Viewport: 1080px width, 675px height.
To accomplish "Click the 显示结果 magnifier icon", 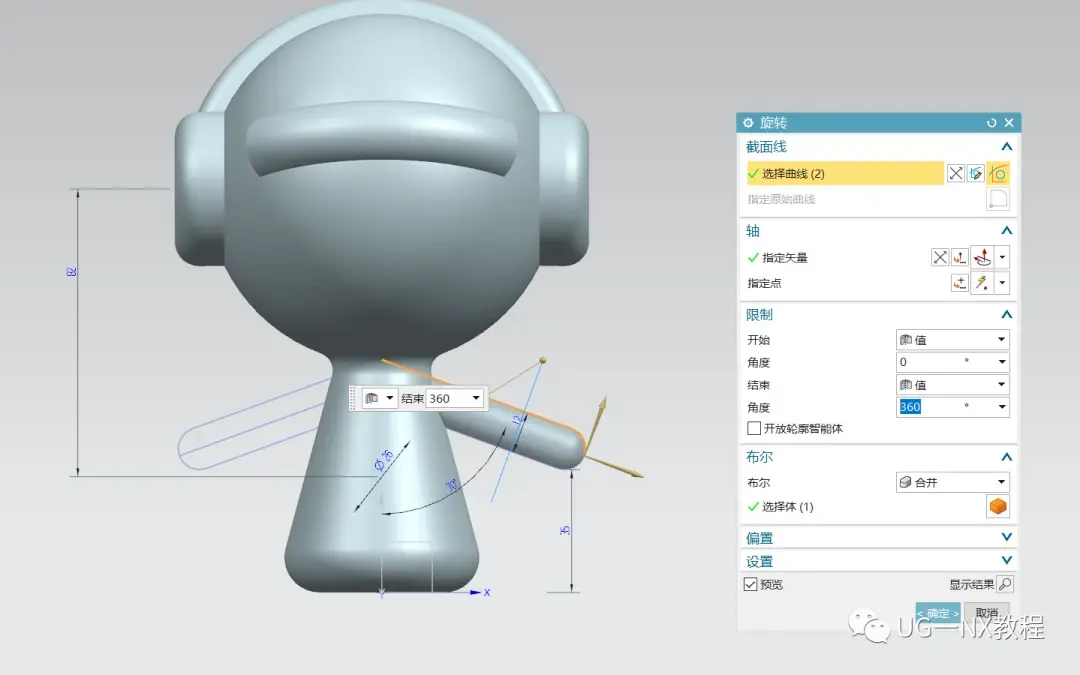I will 1005,585.
